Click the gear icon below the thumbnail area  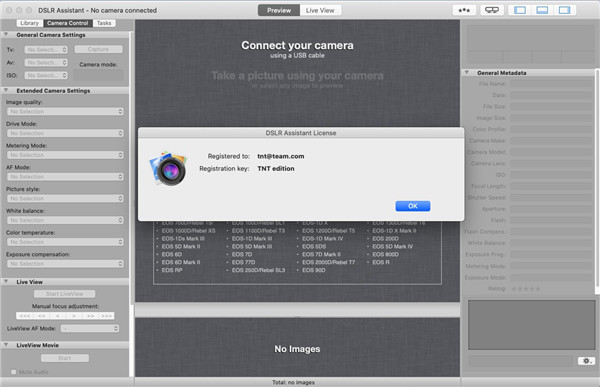[586, 361]
